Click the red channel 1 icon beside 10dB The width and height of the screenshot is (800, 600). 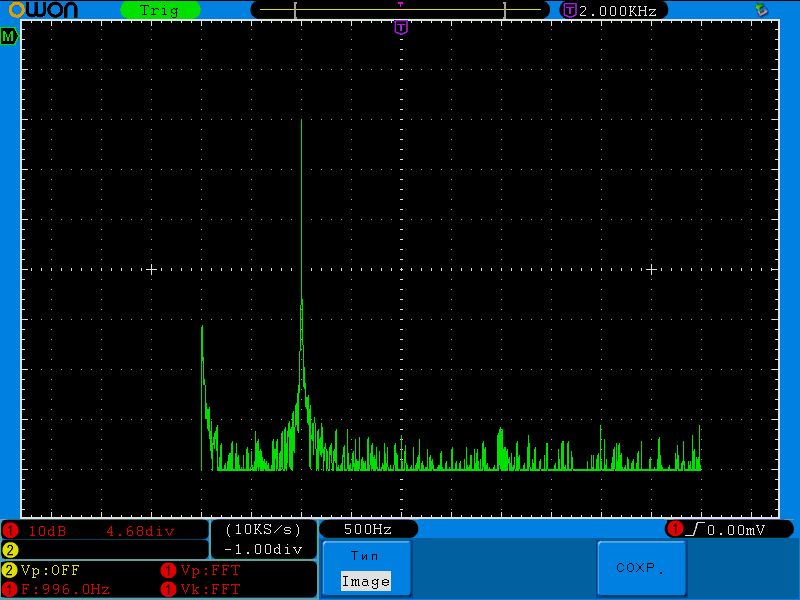click(10, 531)
